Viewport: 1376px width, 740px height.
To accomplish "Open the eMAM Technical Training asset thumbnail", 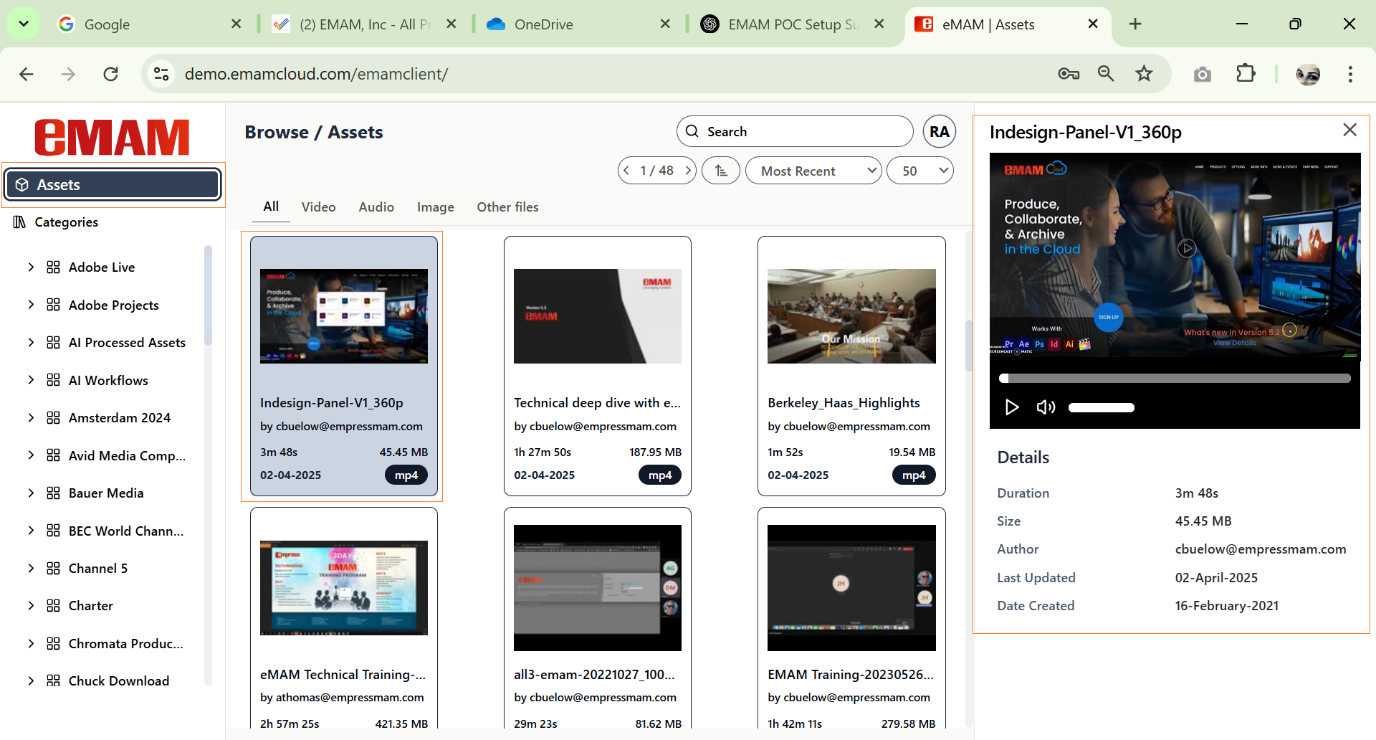I will 344,588.
